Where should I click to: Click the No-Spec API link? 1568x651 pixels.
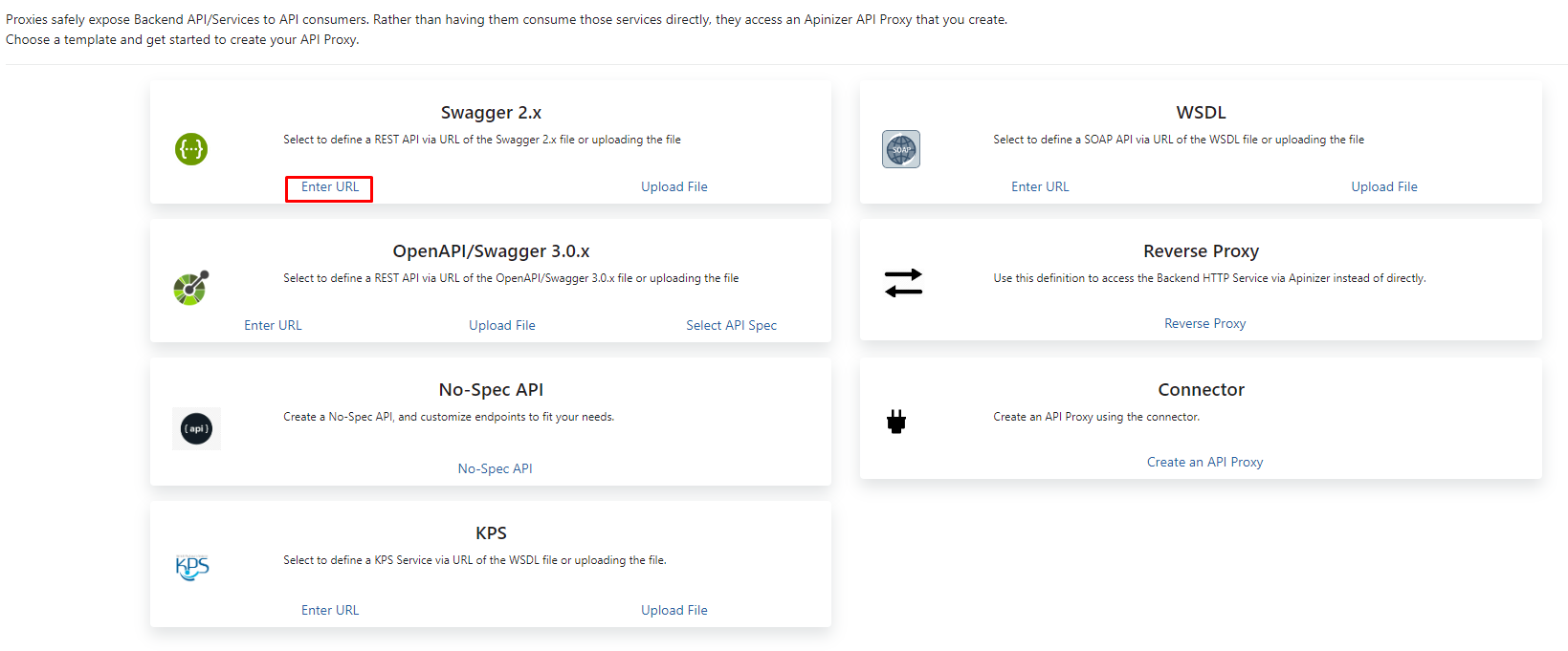pos(495,469)
